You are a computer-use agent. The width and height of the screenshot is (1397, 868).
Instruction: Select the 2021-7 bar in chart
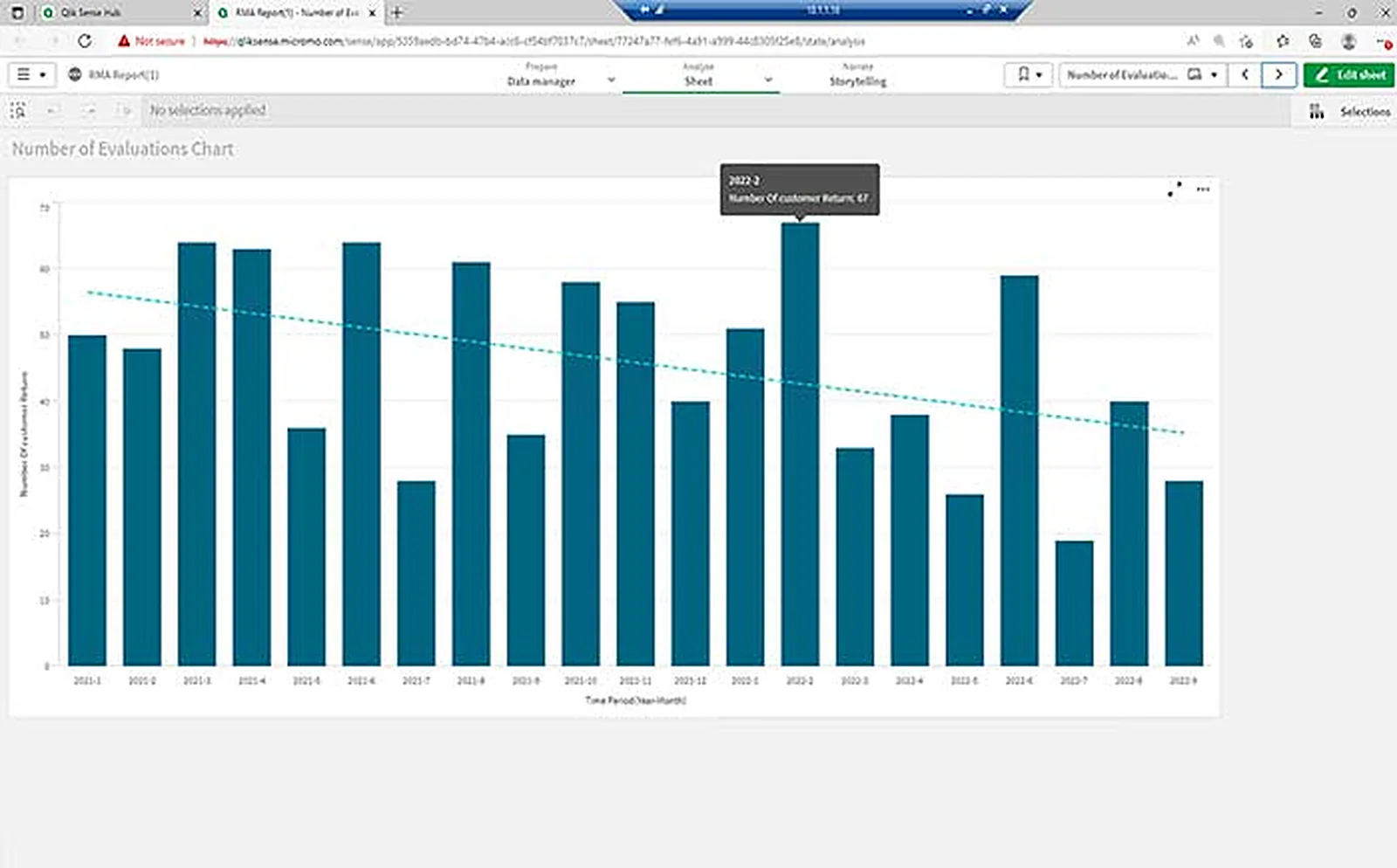416,574
